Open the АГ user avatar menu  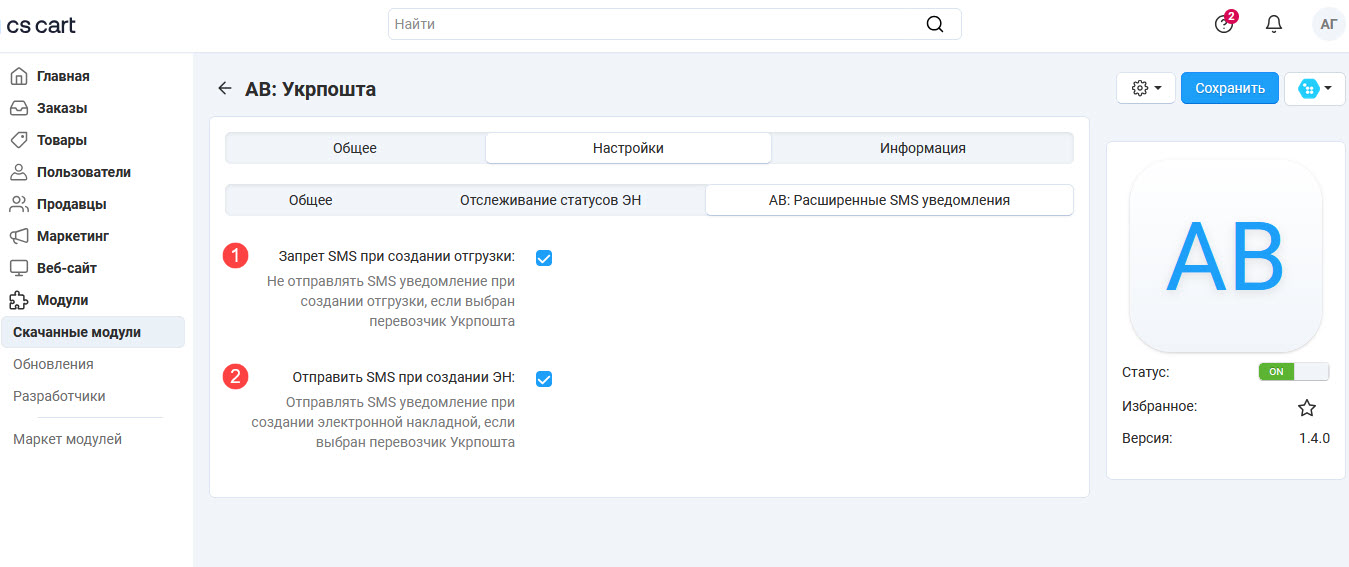[1329, 24]
